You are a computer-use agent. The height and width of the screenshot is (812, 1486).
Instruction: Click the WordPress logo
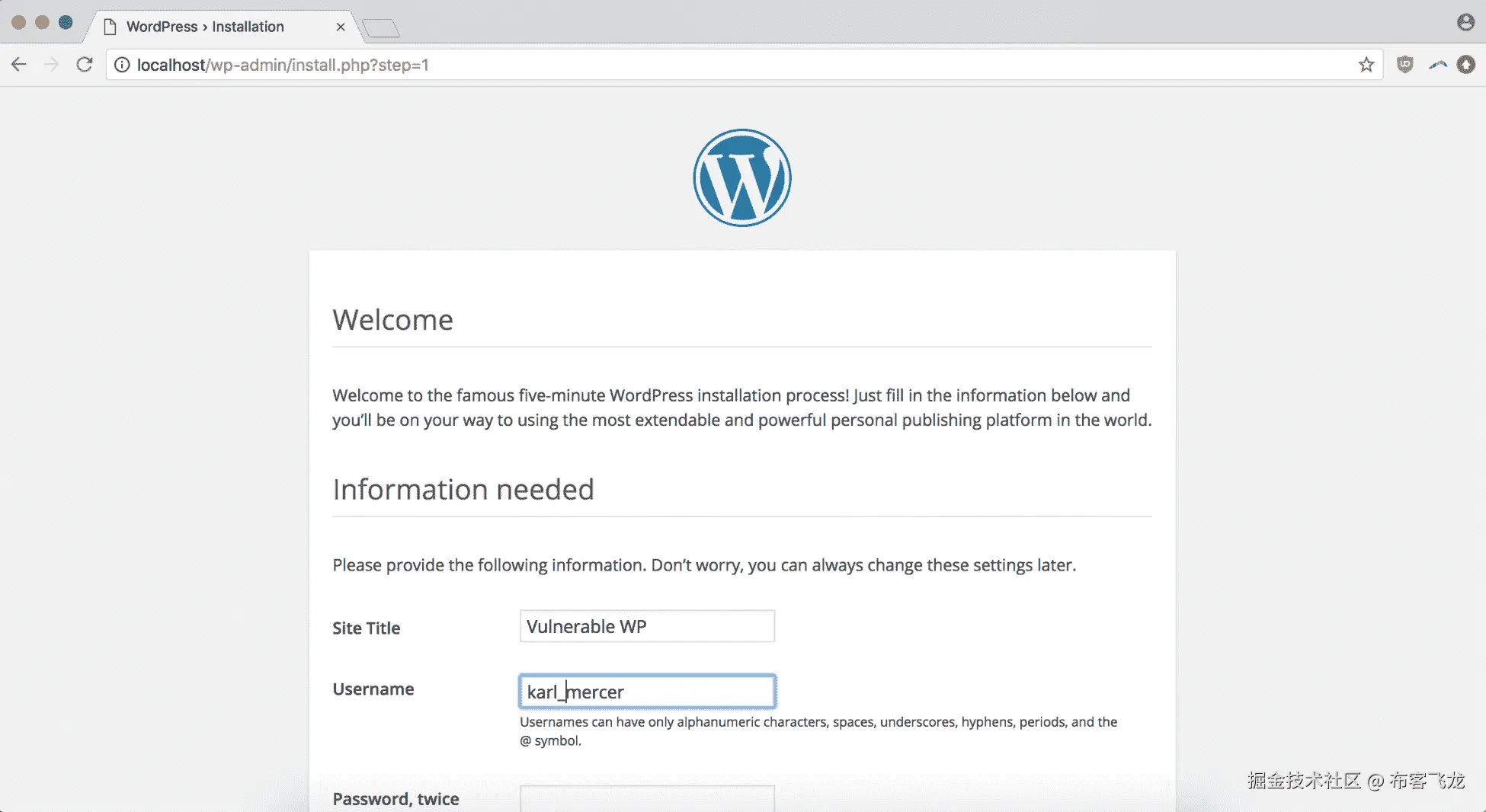742,177
